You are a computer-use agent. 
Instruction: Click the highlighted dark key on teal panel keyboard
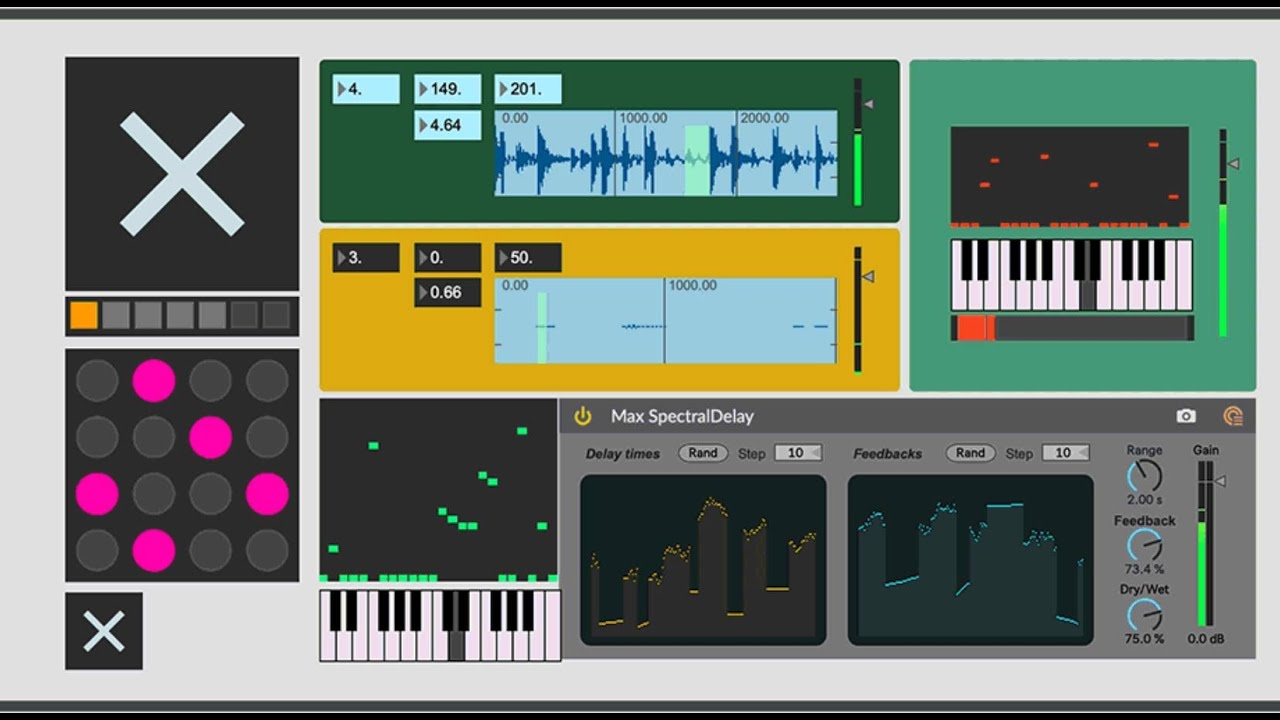pyautogui.click(x=1088, y=295)
